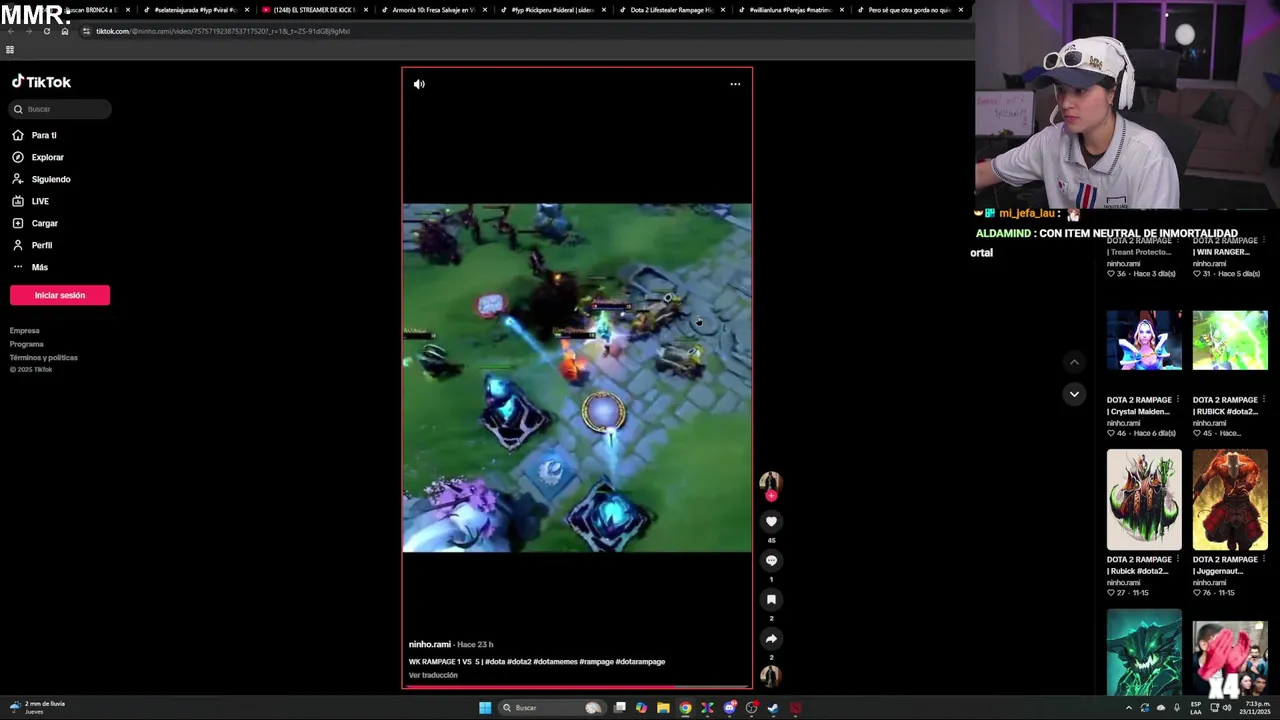Open the sound avatar below the share icon
The image size is (1280, 720).
tap(770, 676)
